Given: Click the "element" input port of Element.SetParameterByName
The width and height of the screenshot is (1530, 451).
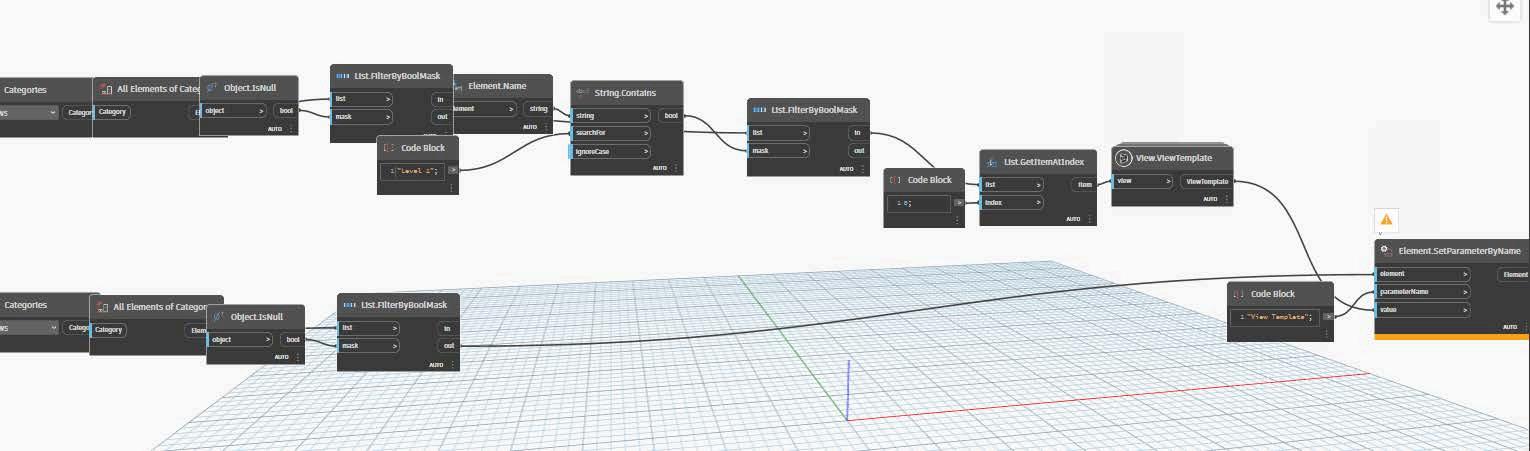Looking at the screenshot, I should point(1422,273).
